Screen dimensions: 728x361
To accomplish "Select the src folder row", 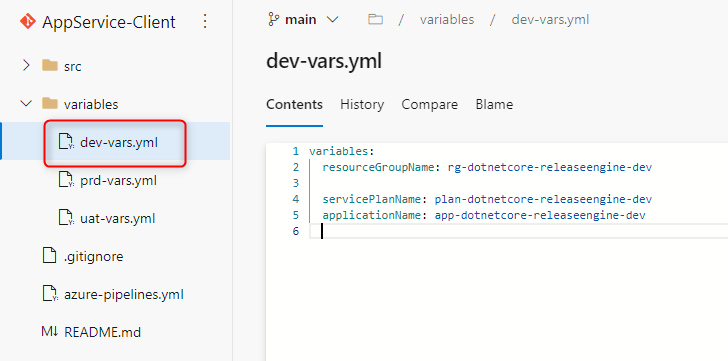I will (x=115, y=66).
